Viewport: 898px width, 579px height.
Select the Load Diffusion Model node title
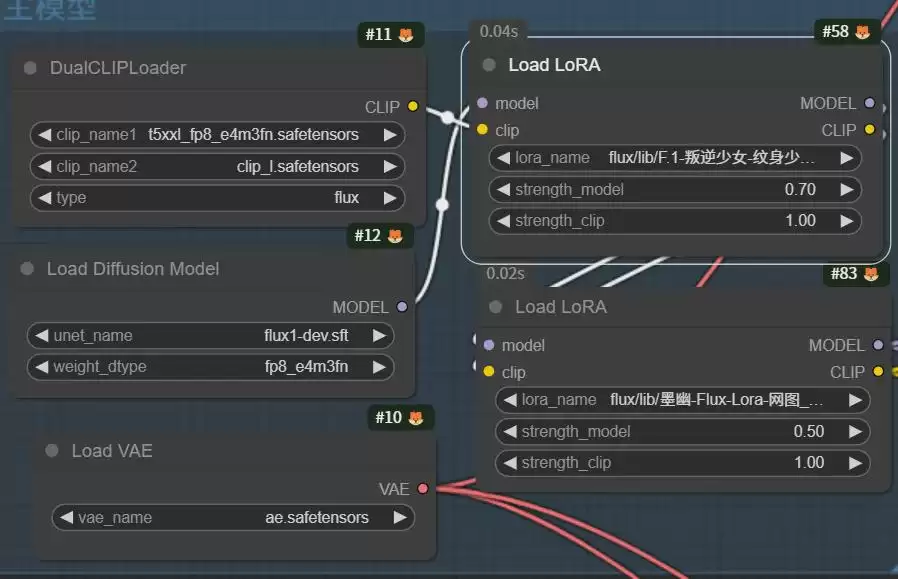[133, 269]
